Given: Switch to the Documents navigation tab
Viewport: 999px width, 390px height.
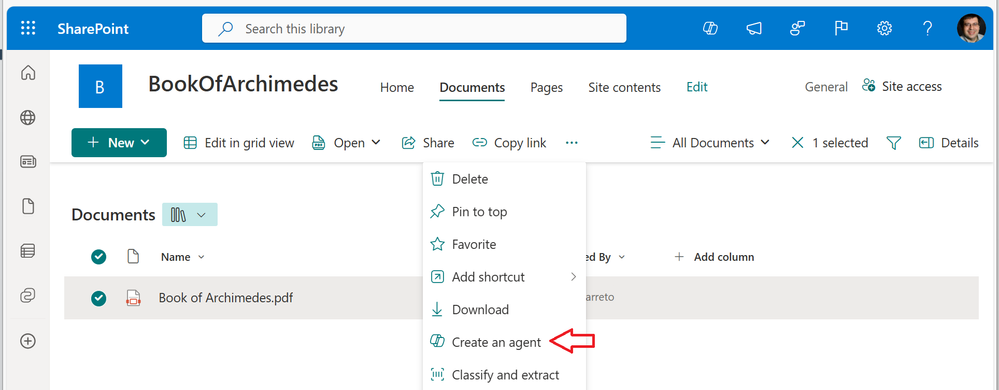Looking at the screenshot, I should 472,87.
